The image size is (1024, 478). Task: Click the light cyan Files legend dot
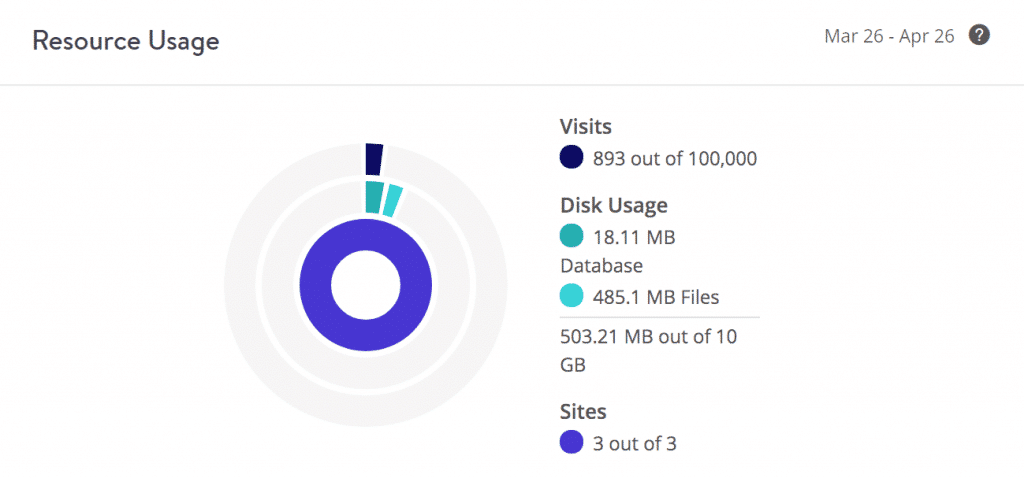[x=571, y=296]
